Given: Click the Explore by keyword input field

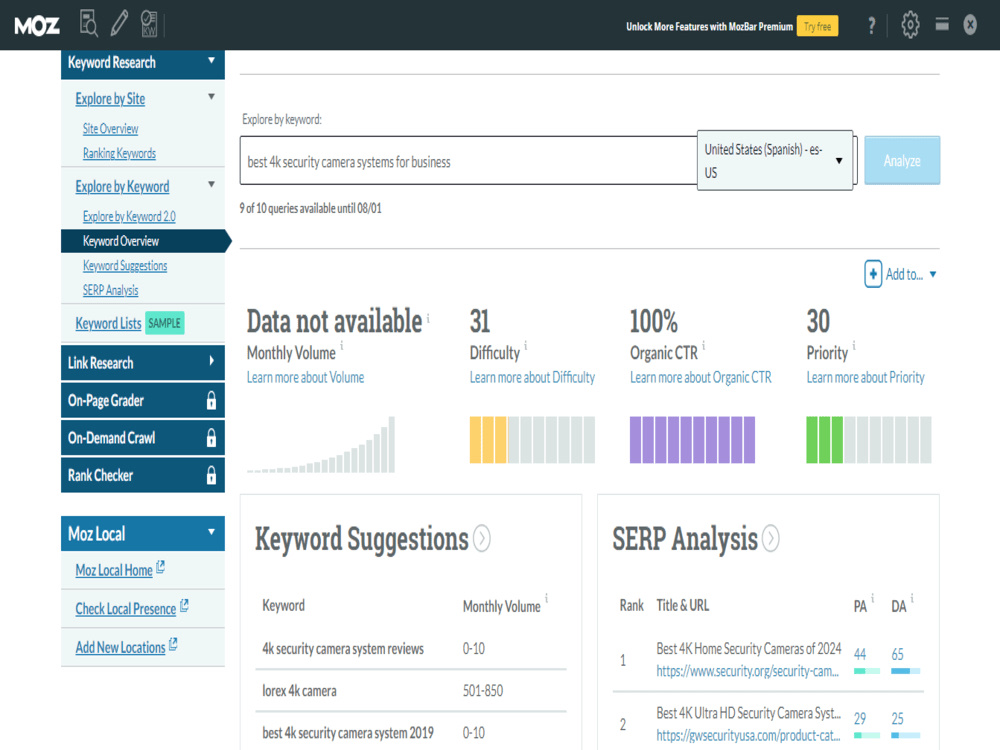Looking at the screenshot, I should pyautogui.click(x=468, y=161).
